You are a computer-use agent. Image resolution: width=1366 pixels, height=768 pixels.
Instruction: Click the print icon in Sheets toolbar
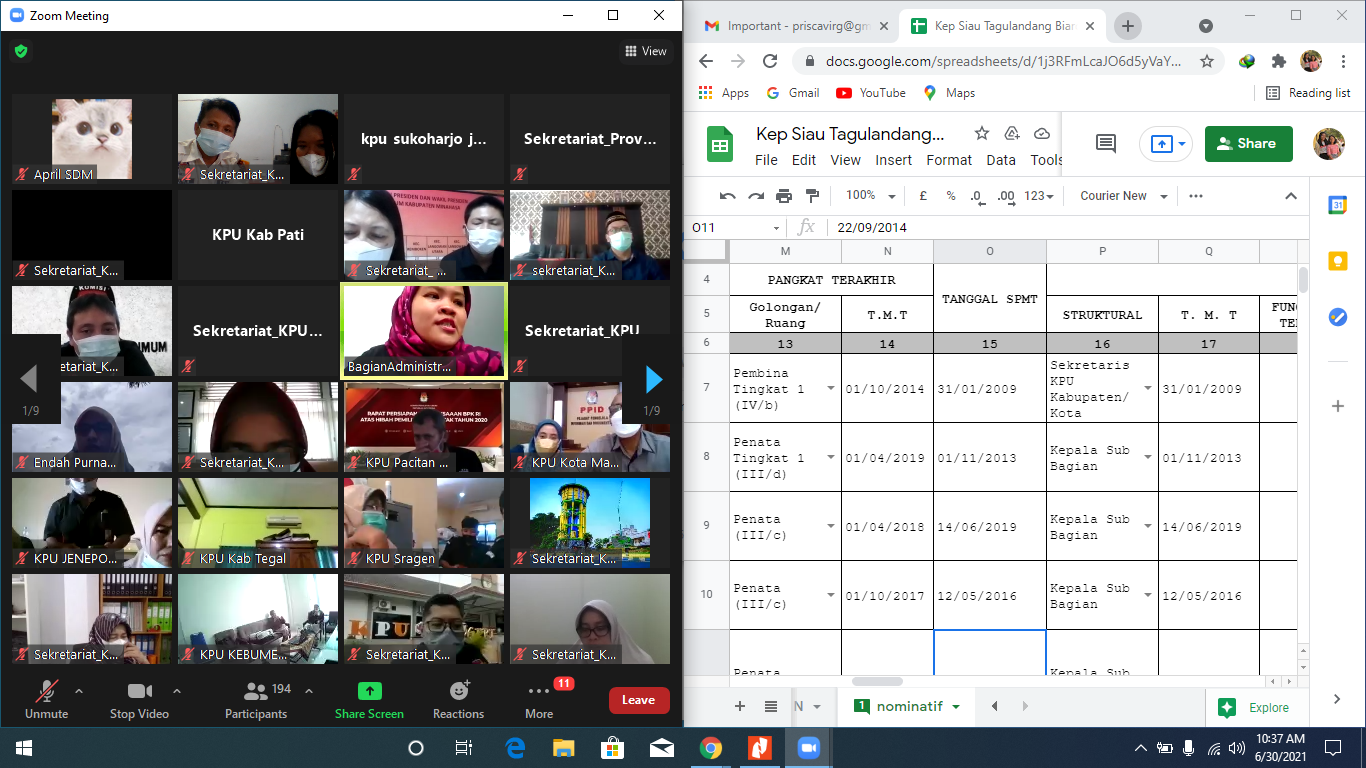(784, 196)
